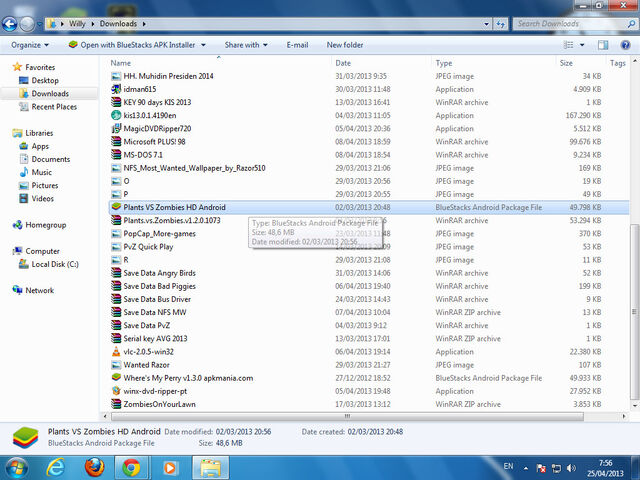Open the Windows Start orb
This screenshot has height=480, width=640.
tap(16, 468)
